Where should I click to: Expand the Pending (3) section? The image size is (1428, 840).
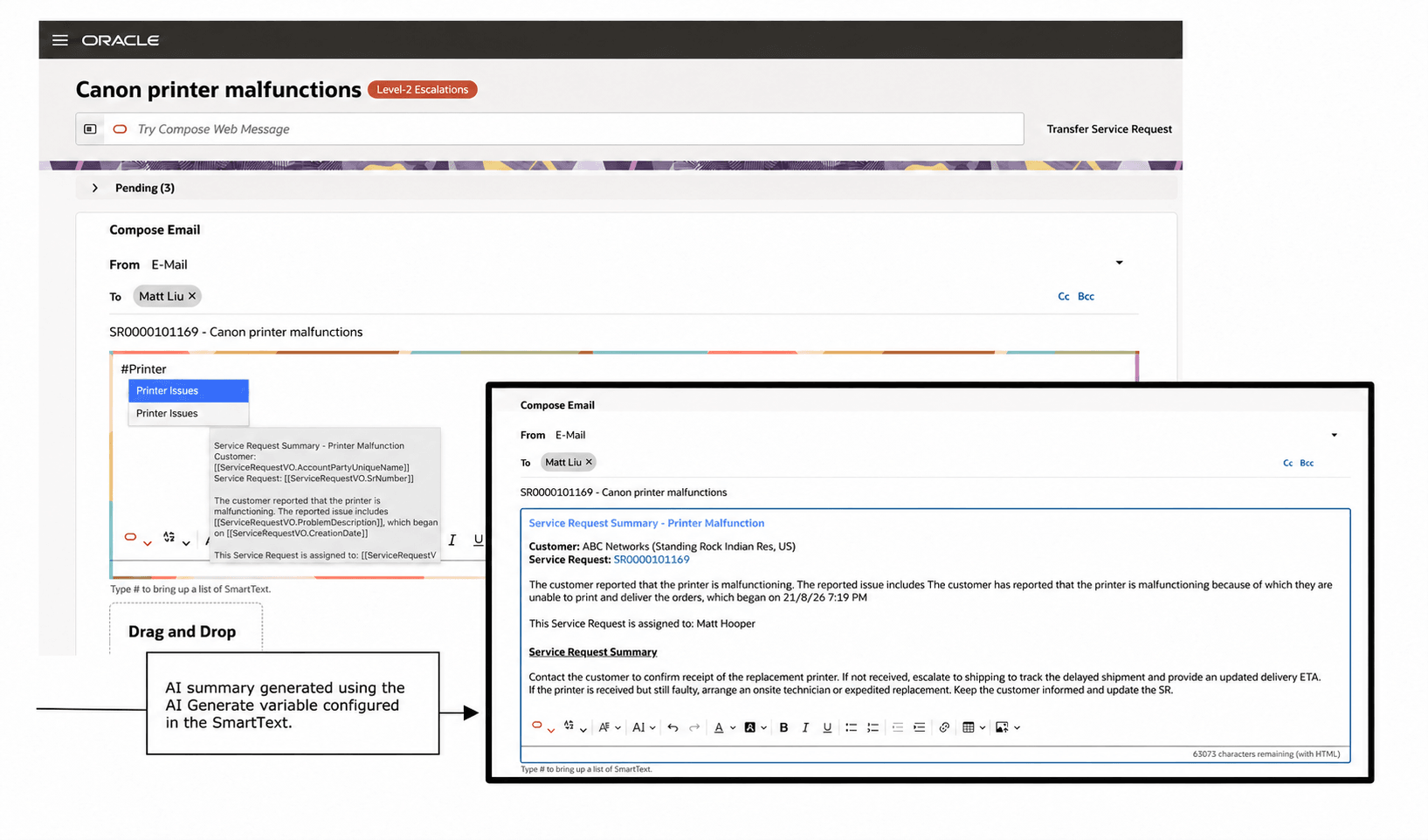click(x=95, y=188)
